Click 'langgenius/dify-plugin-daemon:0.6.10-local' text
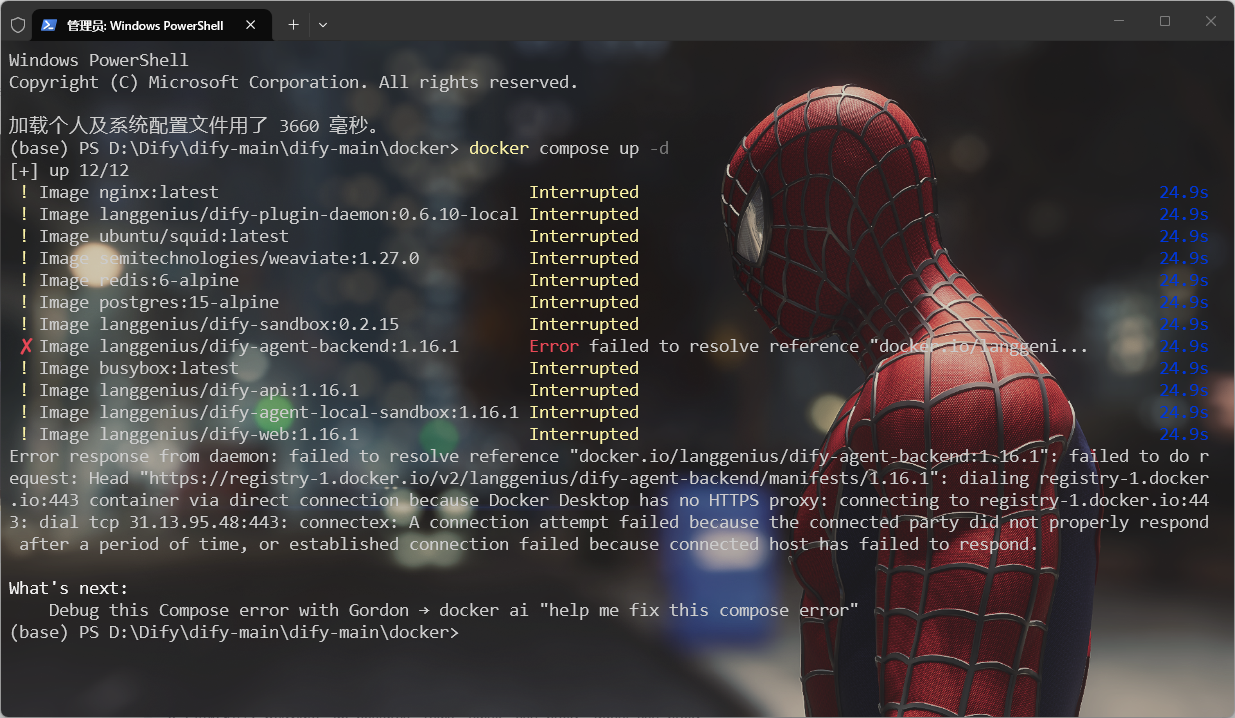Image resolution: width=1235 pixels, height=718 pixels. tap(309, 214)
